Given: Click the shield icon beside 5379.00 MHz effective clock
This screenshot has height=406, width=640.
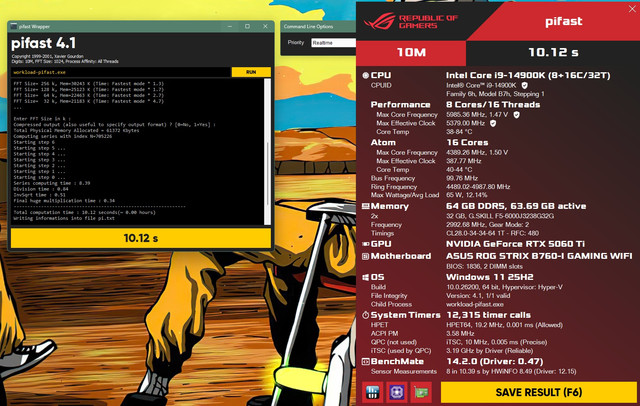Looking at the screenshot, I should [493, 123].
